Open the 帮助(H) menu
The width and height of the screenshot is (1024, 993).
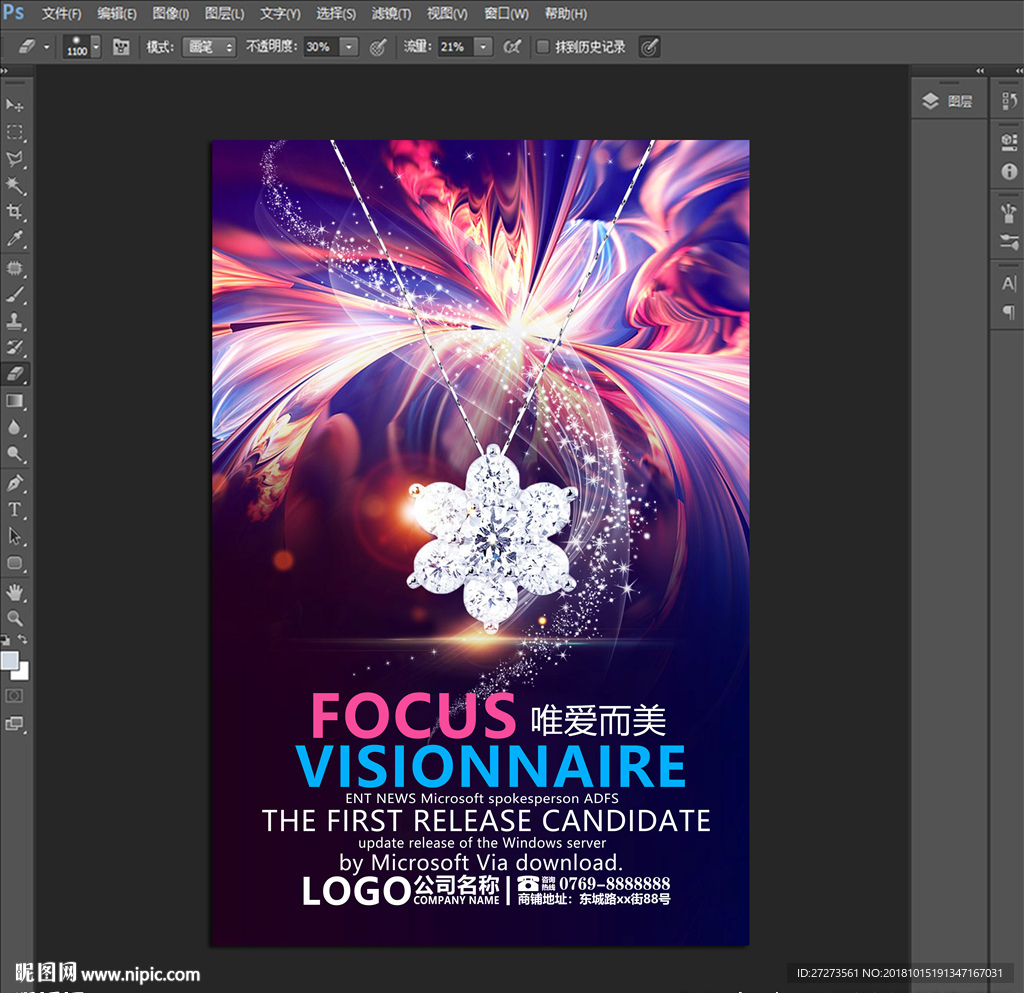click(566, 13)
